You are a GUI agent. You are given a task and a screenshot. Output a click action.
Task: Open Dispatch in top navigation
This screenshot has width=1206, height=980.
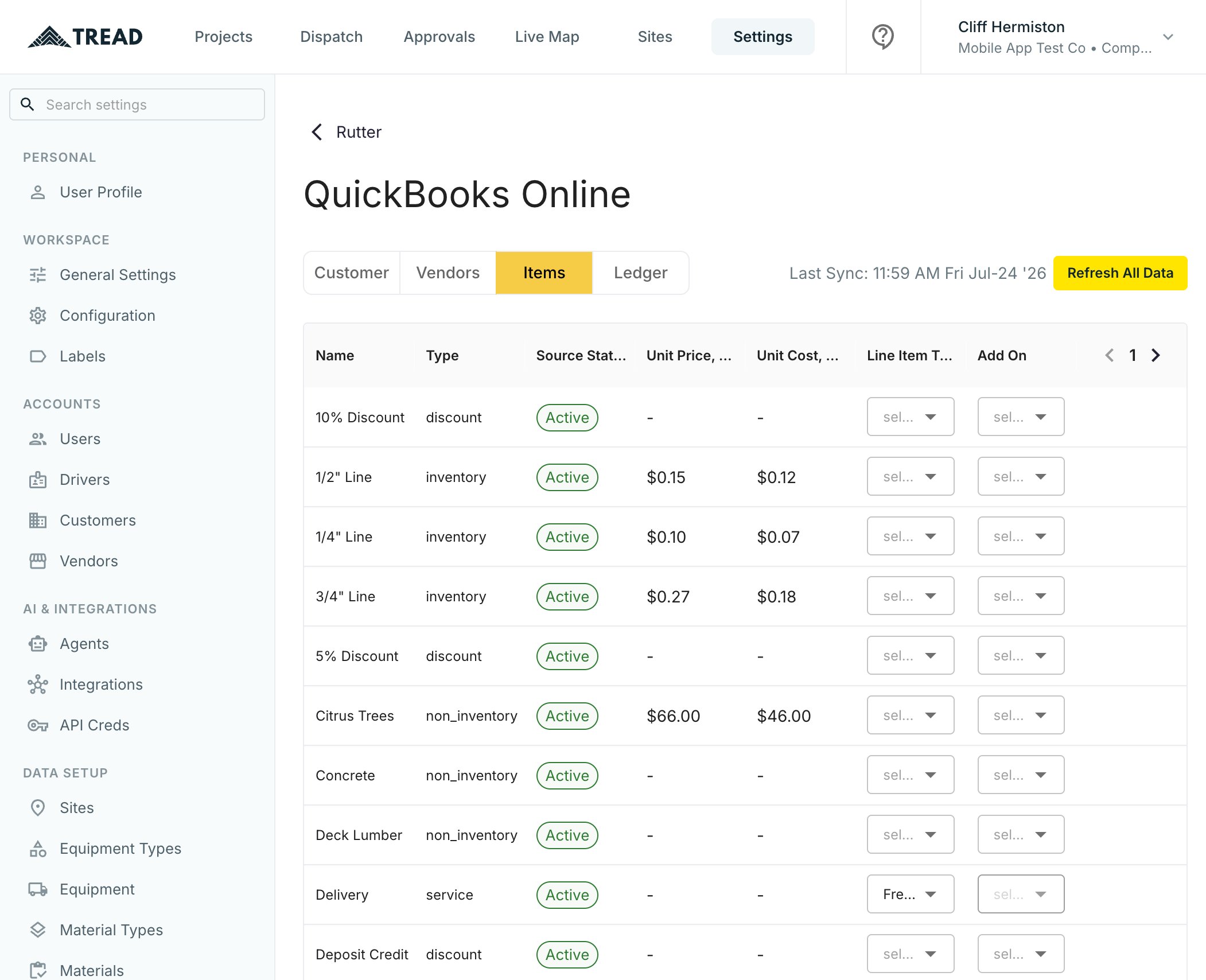point(332,37)
